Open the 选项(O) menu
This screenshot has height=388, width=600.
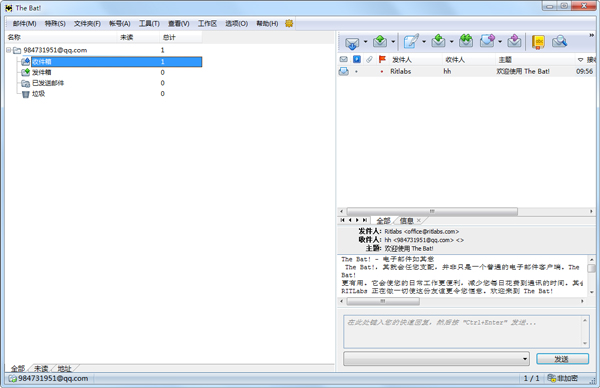(236, 24)
